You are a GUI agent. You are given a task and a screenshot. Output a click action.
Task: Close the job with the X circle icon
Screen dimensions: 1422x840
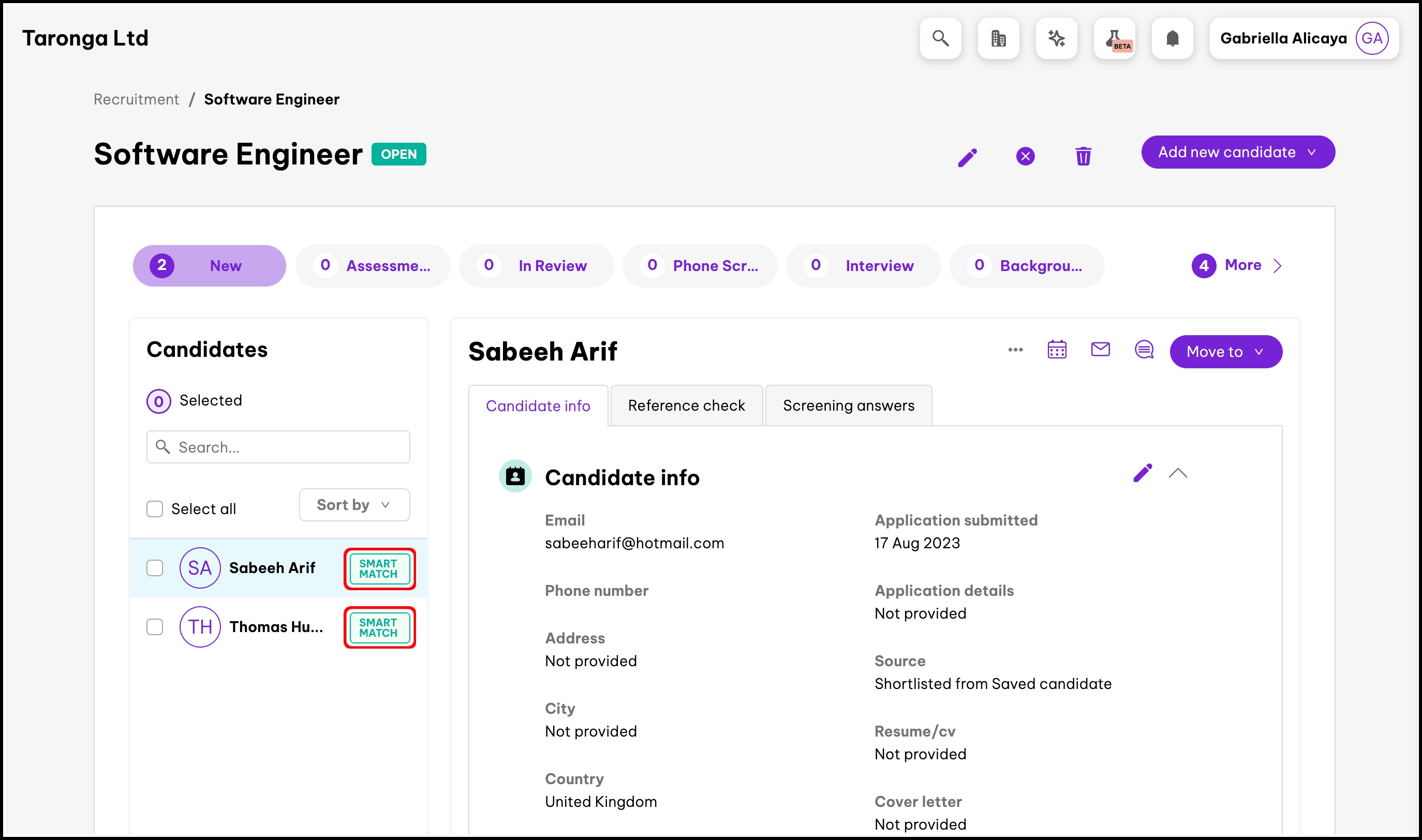[1025, 156]
